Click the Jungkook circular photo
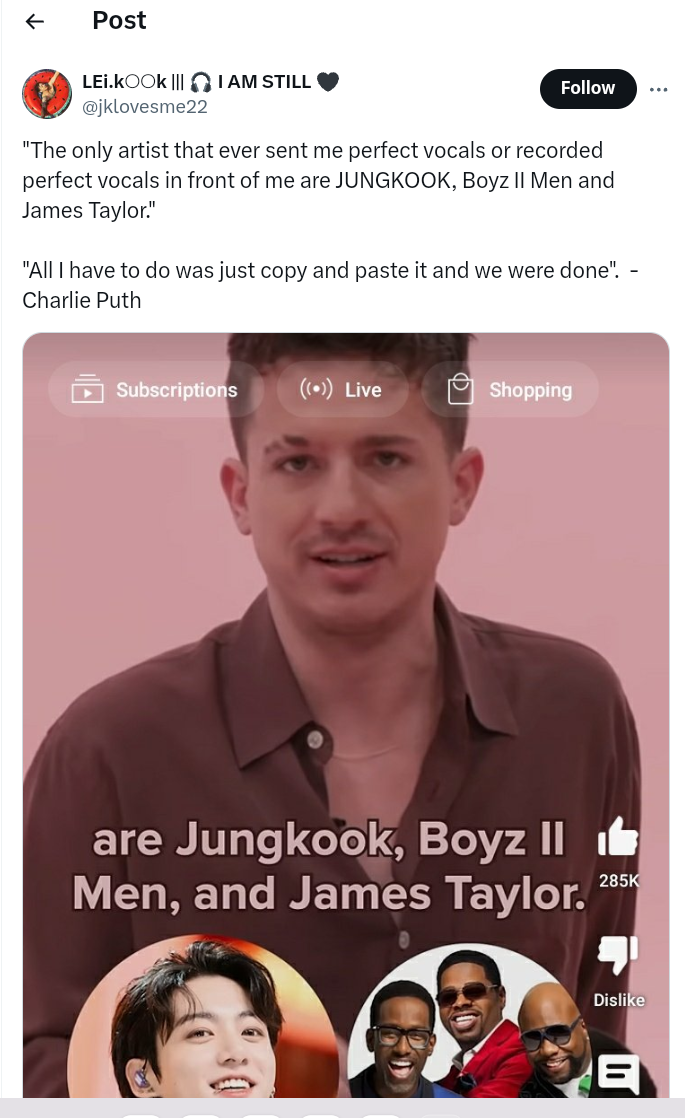This screenshot has width=685, height=1118. (203, 1016)
